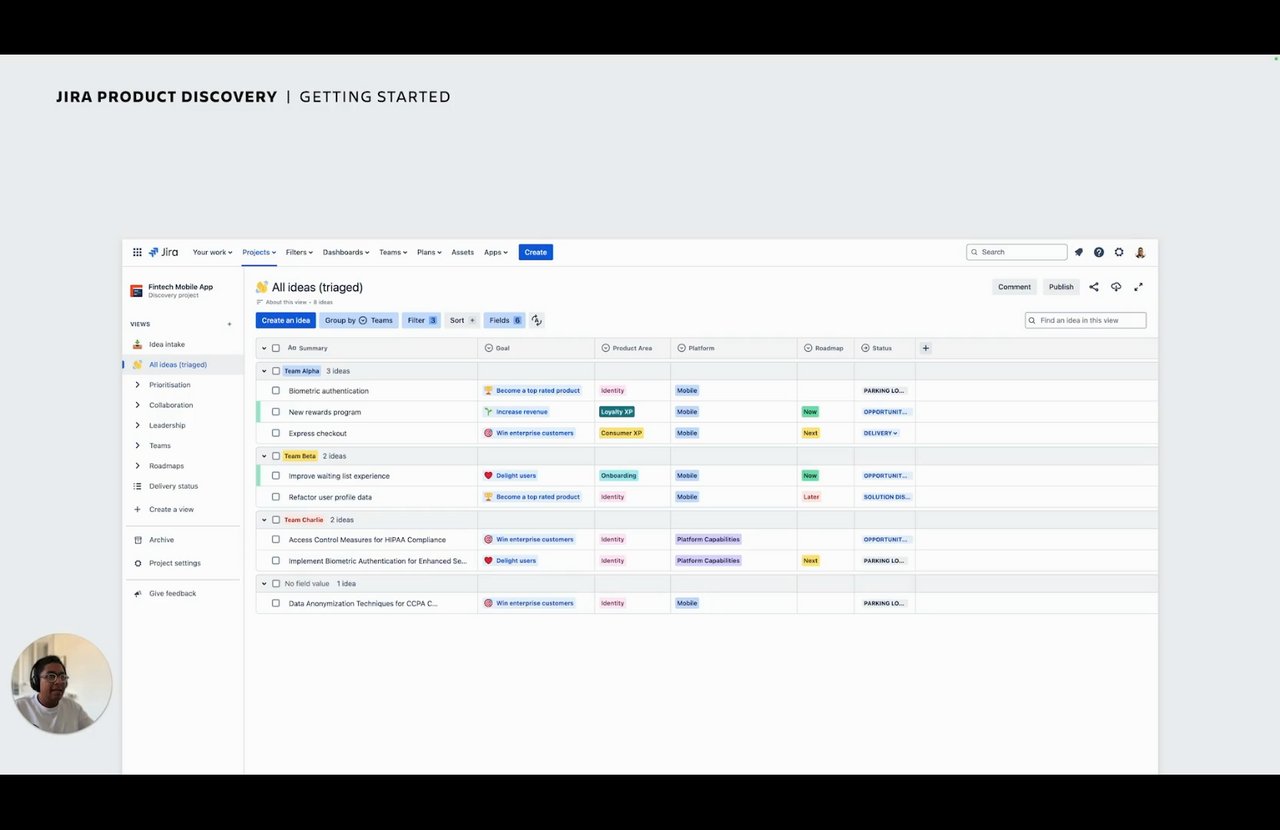
Task: Expand the Leadership views folder
Action: 137,425
